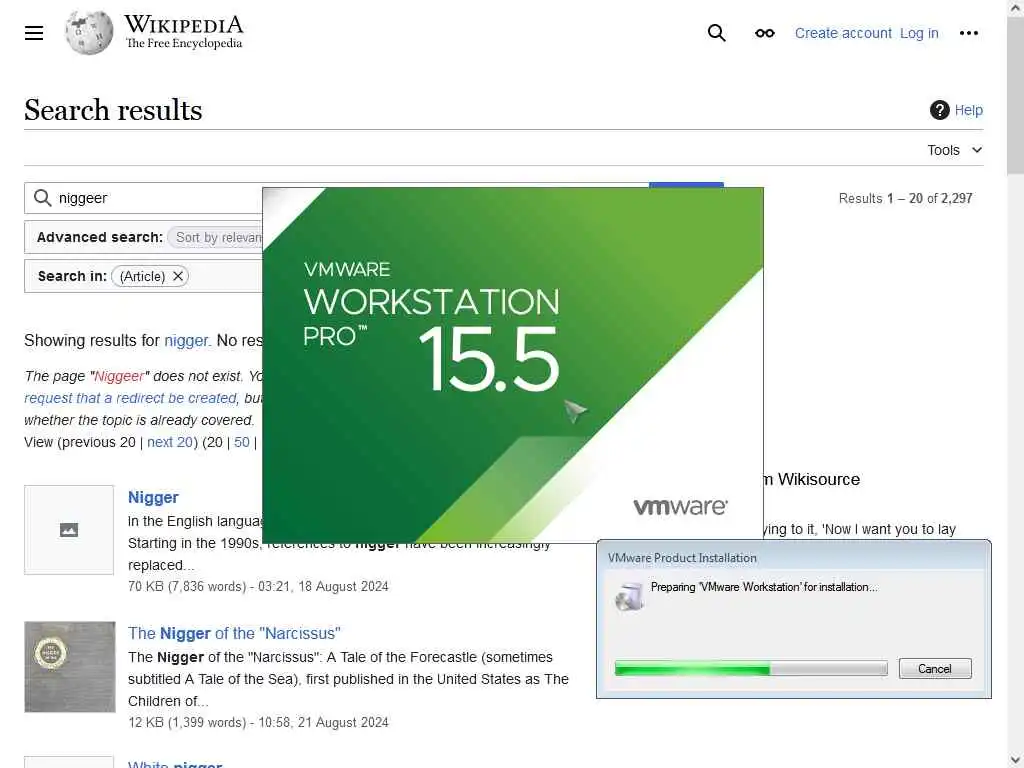Click the installer disc icon in VMware dialog

tap(630, 596)
